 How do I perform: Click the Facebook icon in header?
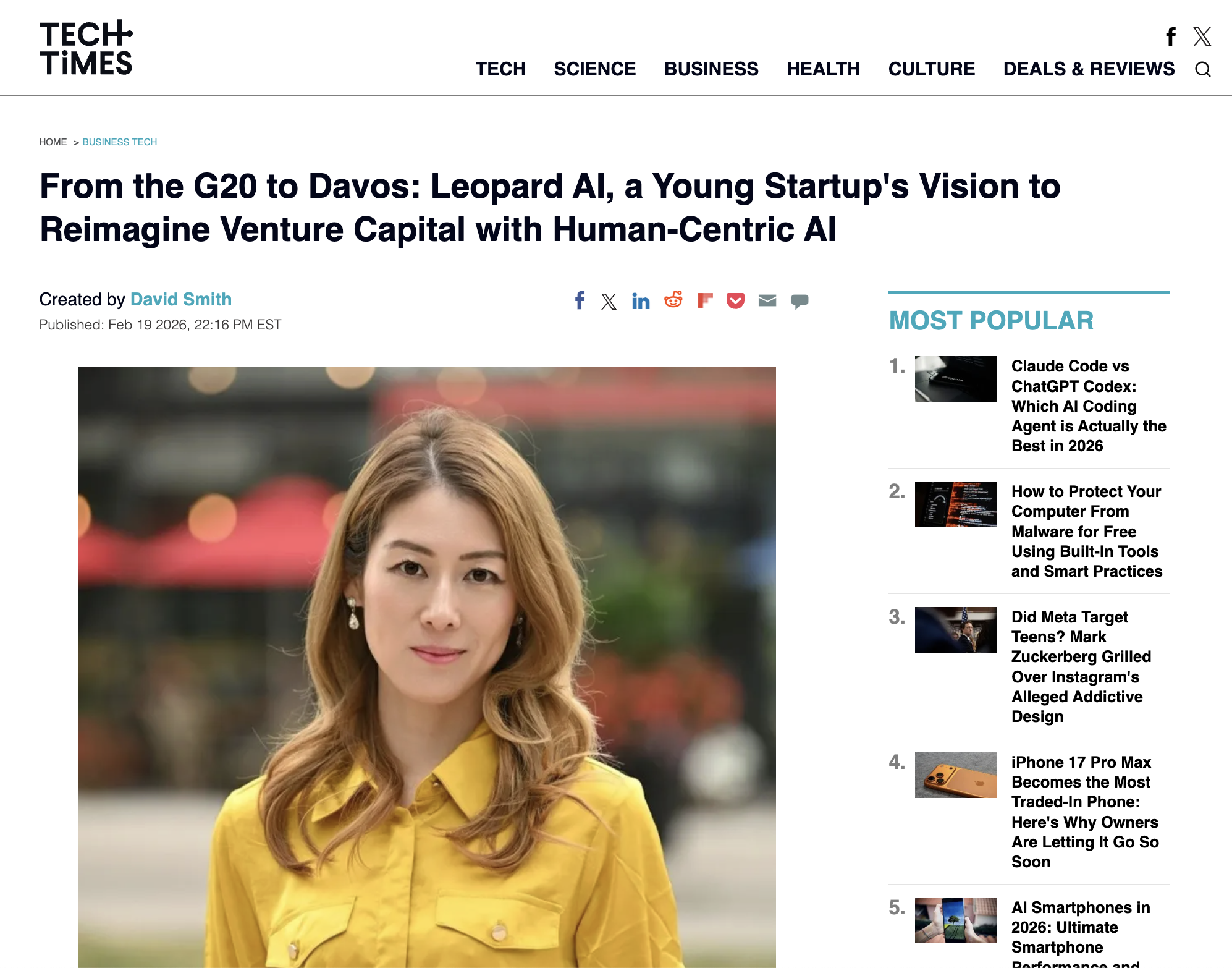click(1170, 37)
